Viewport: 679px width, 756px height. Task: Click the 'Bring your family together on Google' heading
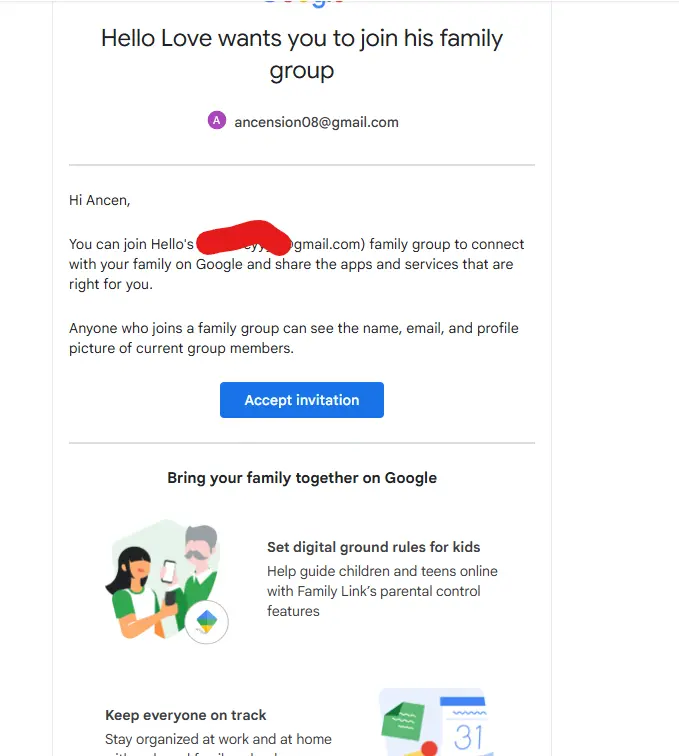tap(302, 478)
